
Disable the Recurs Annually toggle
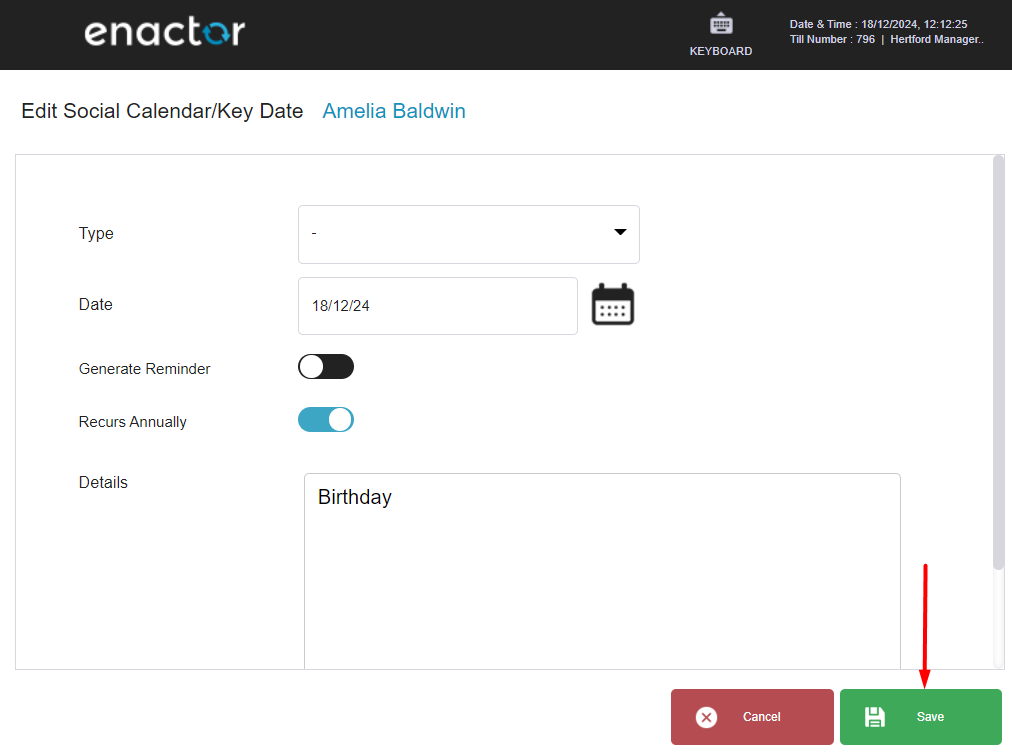326,419
